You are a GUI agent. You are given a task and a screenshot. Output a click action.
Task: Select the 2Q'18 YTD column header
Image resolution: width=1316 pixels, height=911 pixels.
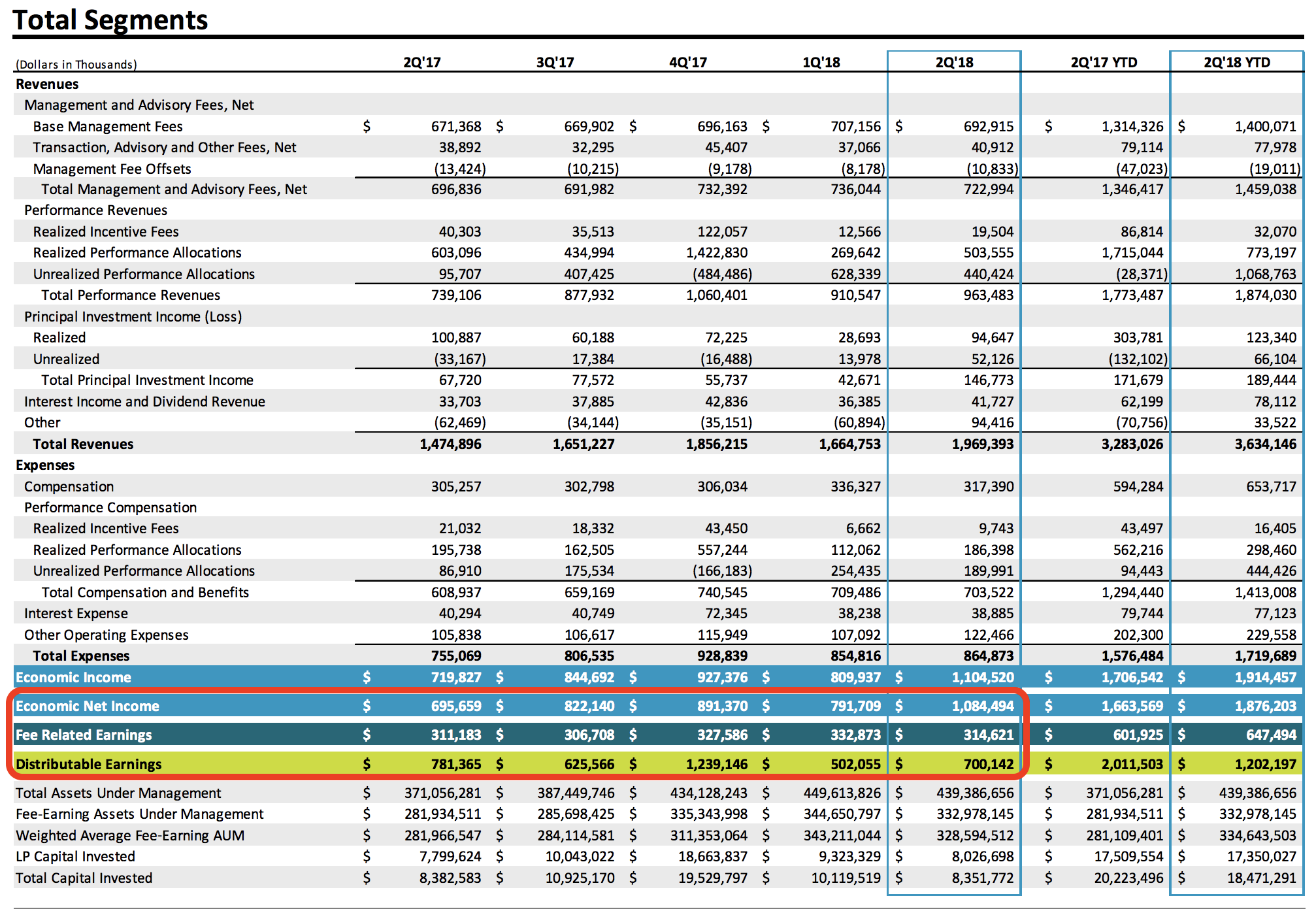coord(1237,63)
